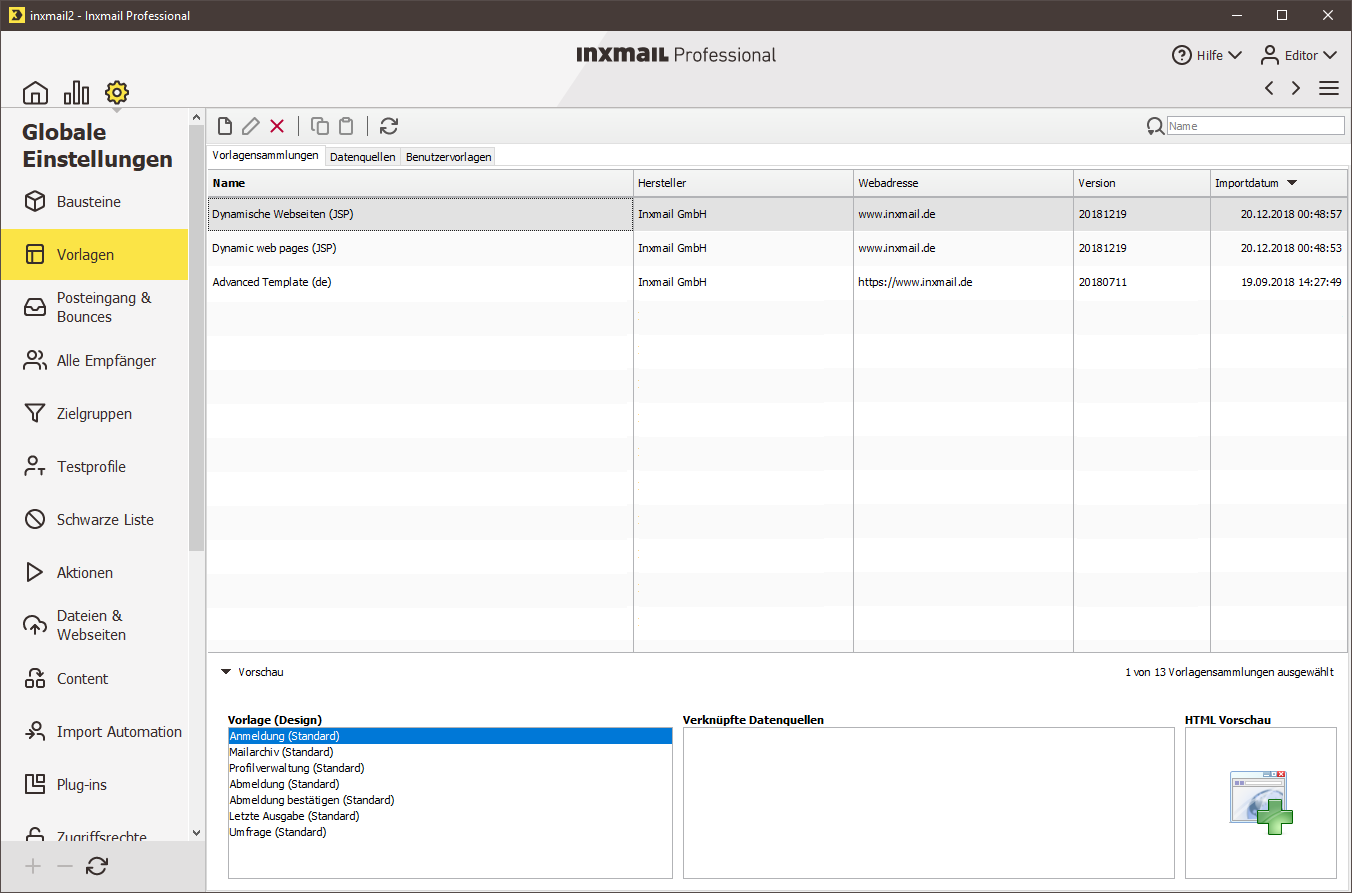The image size is (1352, 893).
Task: Switch to Vorlagensammlungen tab
Action: click(266, 156)
